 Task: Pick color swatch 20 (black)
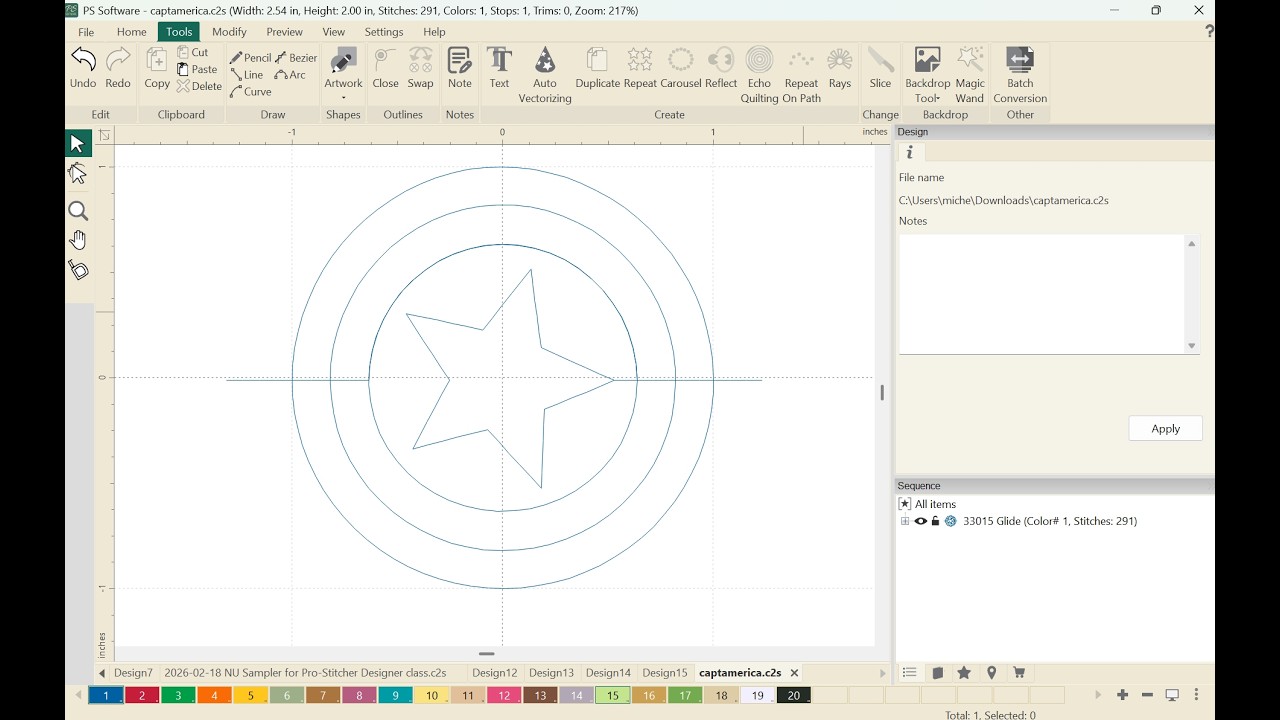tap(793, 695)
